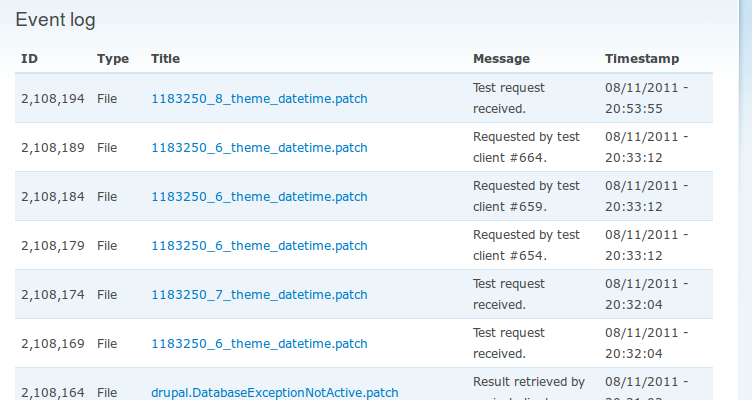The width and height of the screenshot is (752, 400).
Task: Click 'Requested by test client #664' message
Action: (x=527, y=147)
